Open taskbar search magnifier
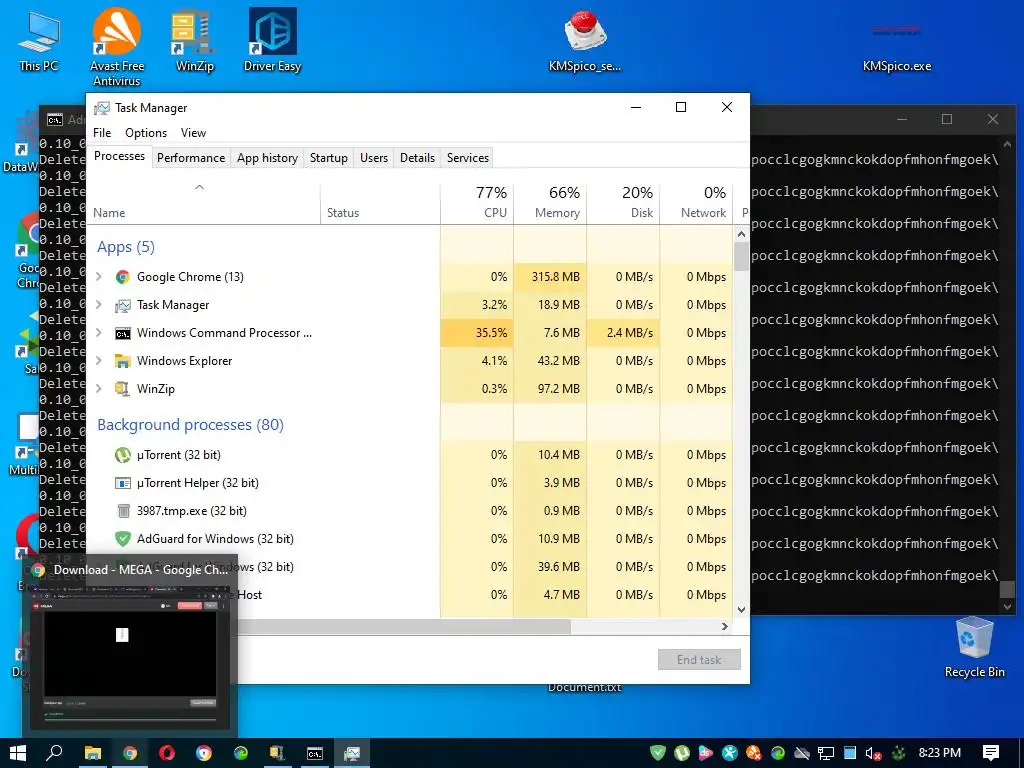This screenshot has width=1024, height=768. pyautogui.click(x=54, y=753)
